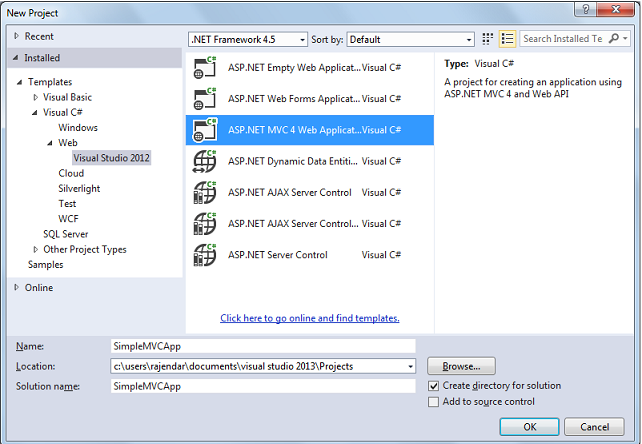Click the Name text field
The width and height of the screenshot is (642, 444).
tap(263, 346)
